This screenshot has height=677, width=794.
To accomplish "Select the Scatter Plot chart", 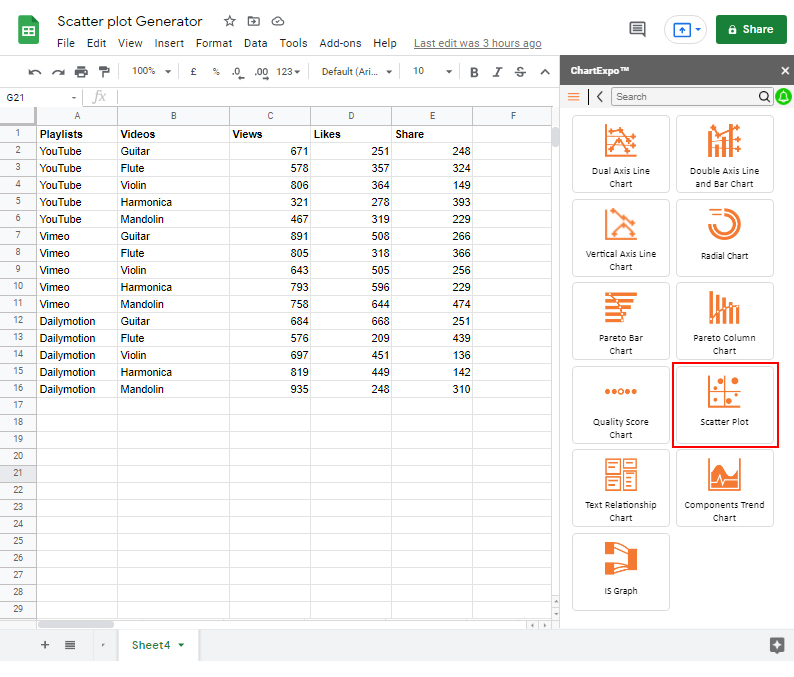I will [x=725, y=405].
